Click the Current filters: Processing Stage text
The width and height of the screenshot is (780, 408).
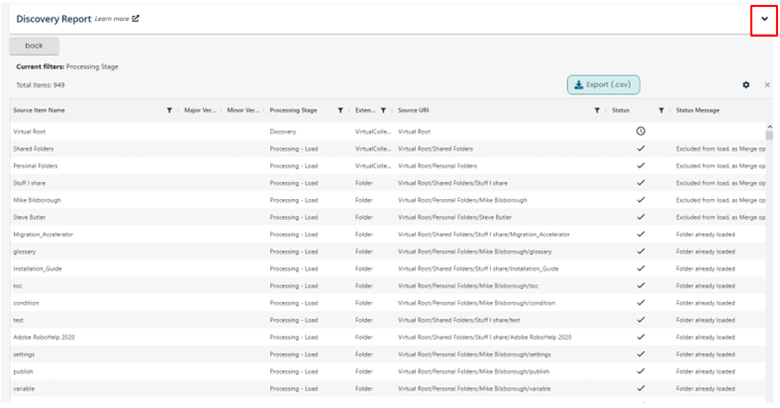[67, 67]
